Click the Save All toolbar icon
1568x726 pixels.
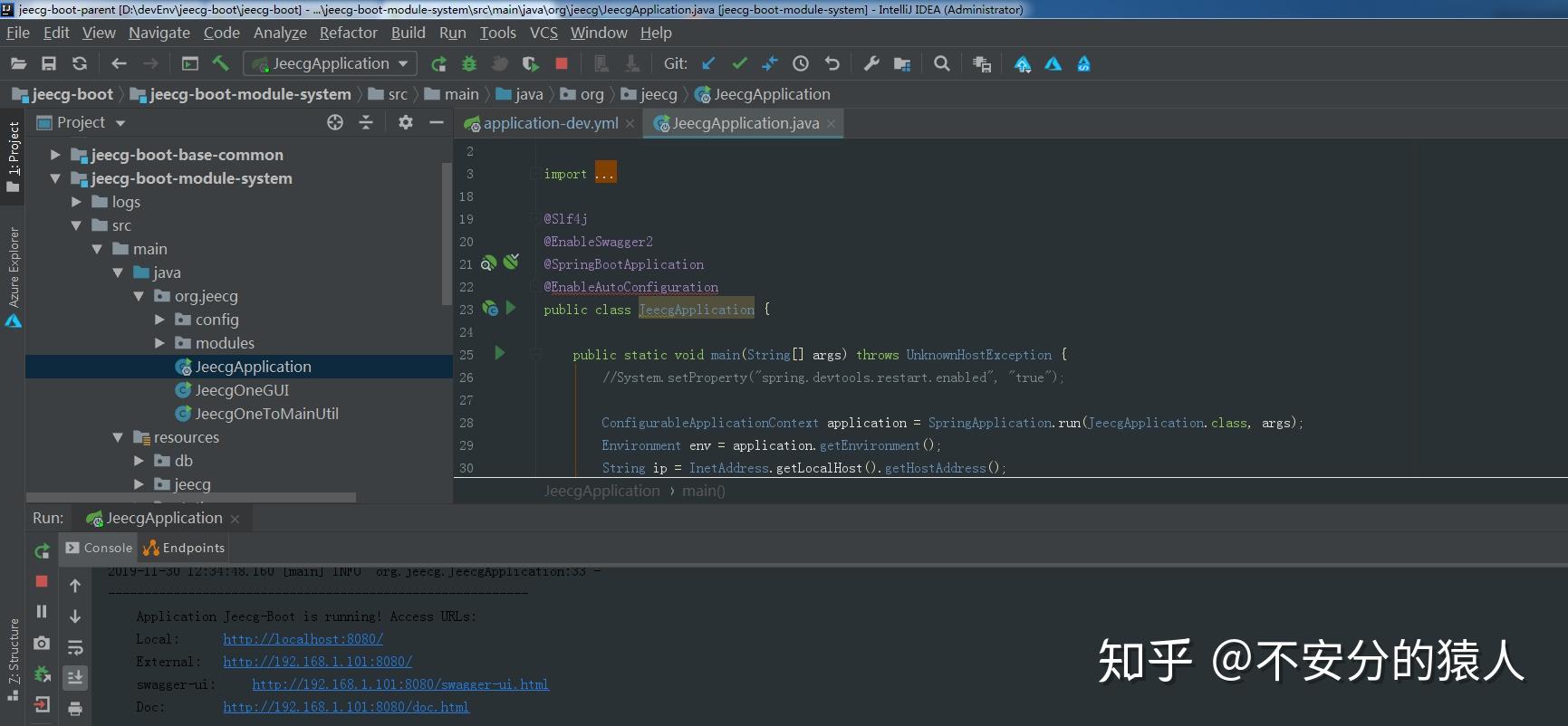pyautogui.click(x=49, y=63)
